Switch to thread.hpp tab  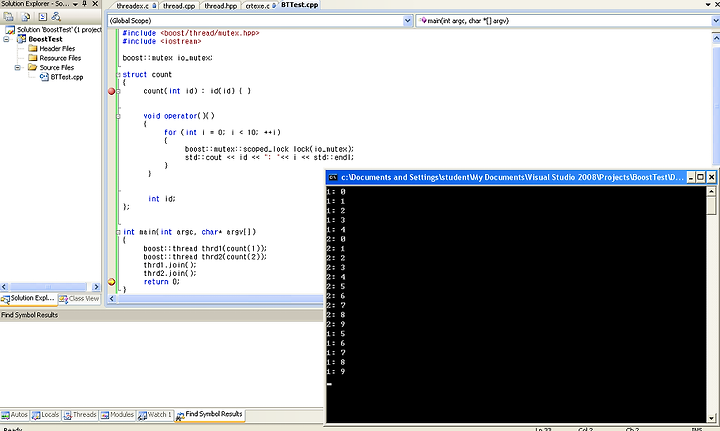pos(220,6)
